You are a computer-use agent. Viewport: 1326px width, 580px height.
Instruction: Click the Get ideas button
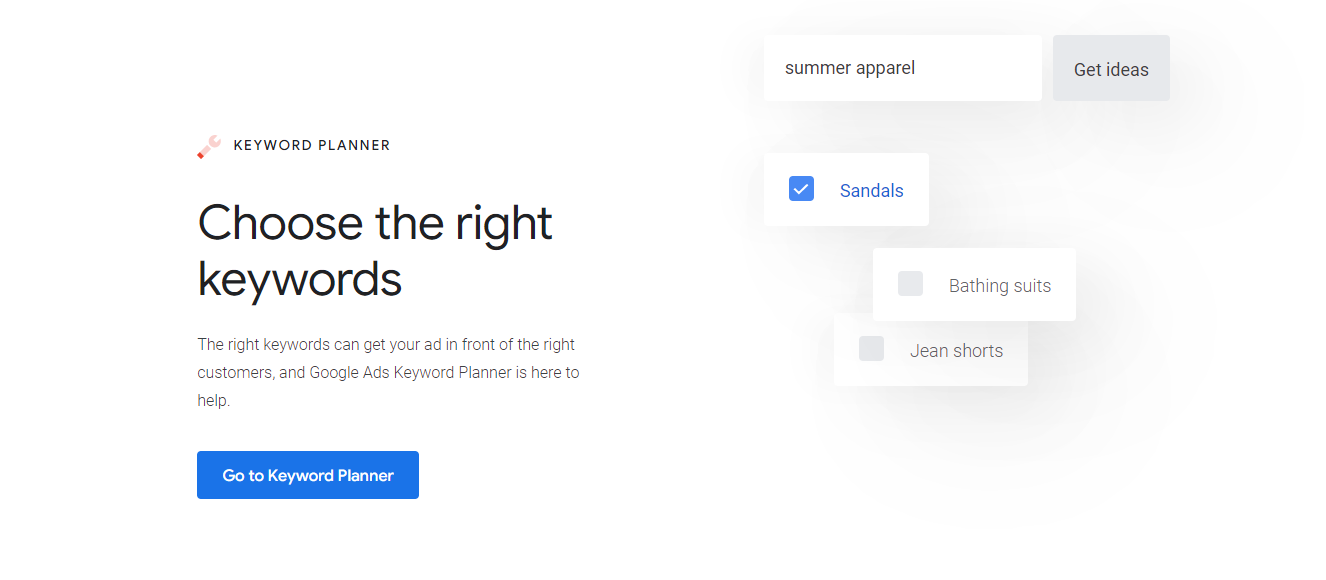[x=1111, y=68]
